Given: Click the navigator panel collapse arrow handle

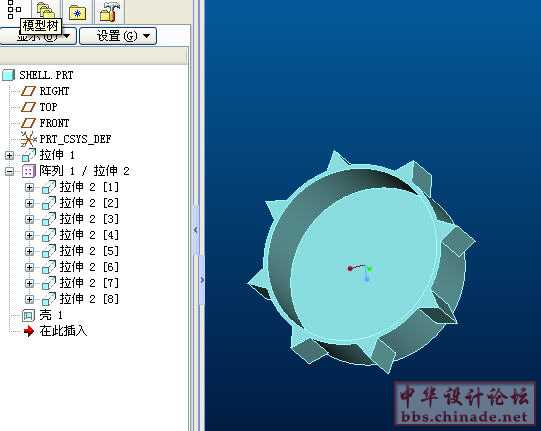Looking at the screenshot, I should [196, 229].
